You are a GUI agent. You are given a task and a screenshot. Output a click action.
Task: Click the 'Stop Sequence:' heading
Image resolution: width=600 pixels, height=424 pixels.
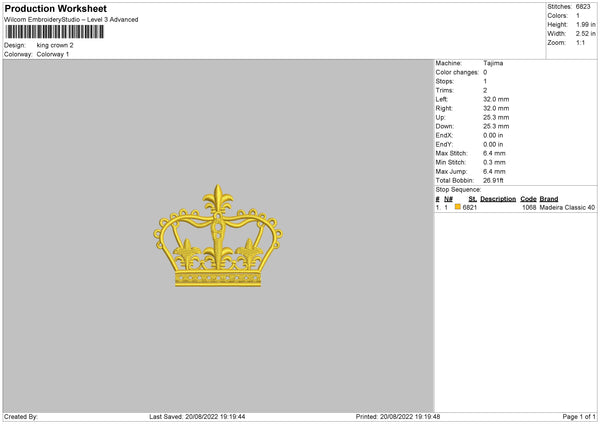[458, 189]
